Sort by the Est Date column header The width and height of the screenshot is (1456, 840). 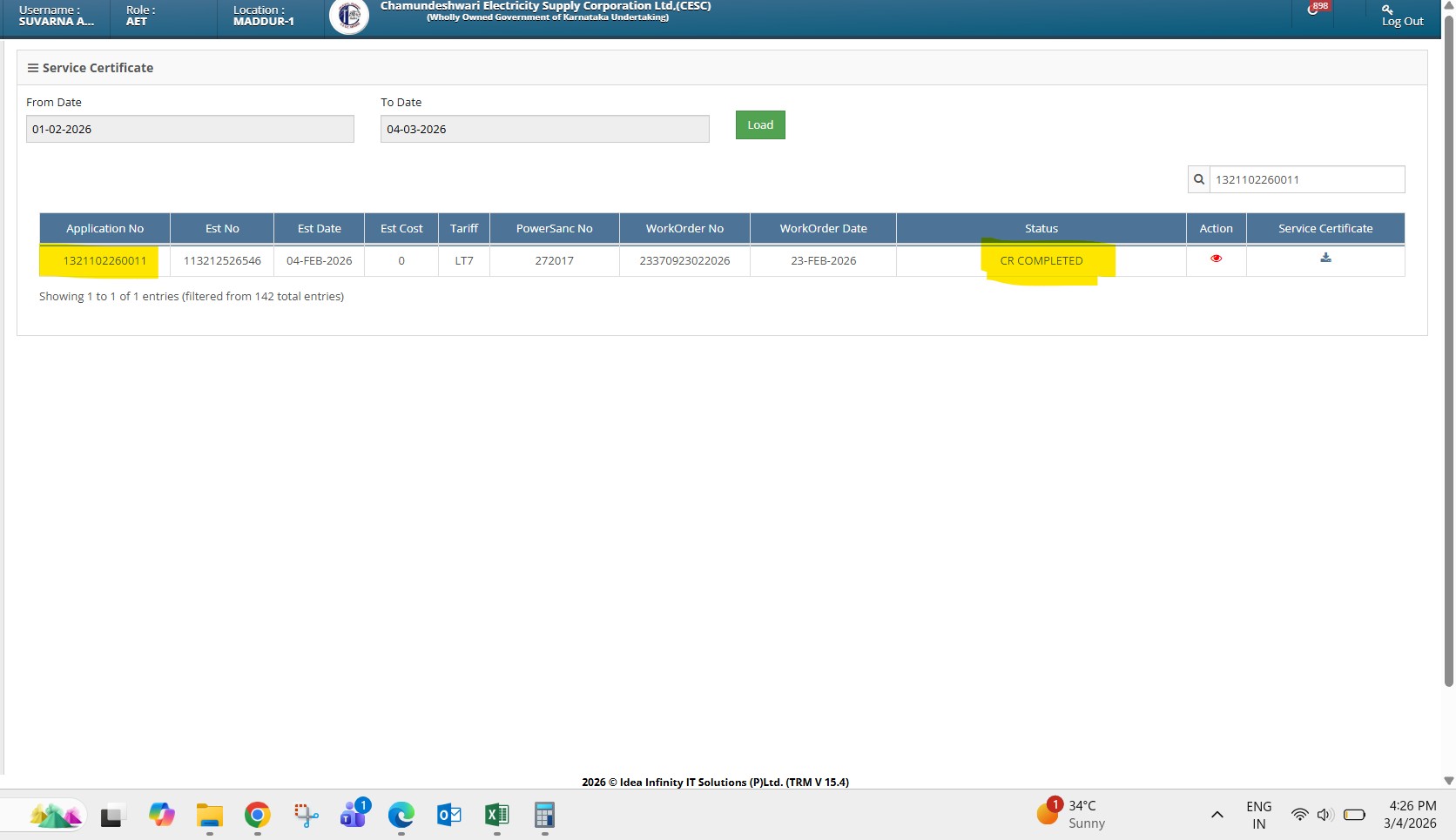click(x=320, y=228)
